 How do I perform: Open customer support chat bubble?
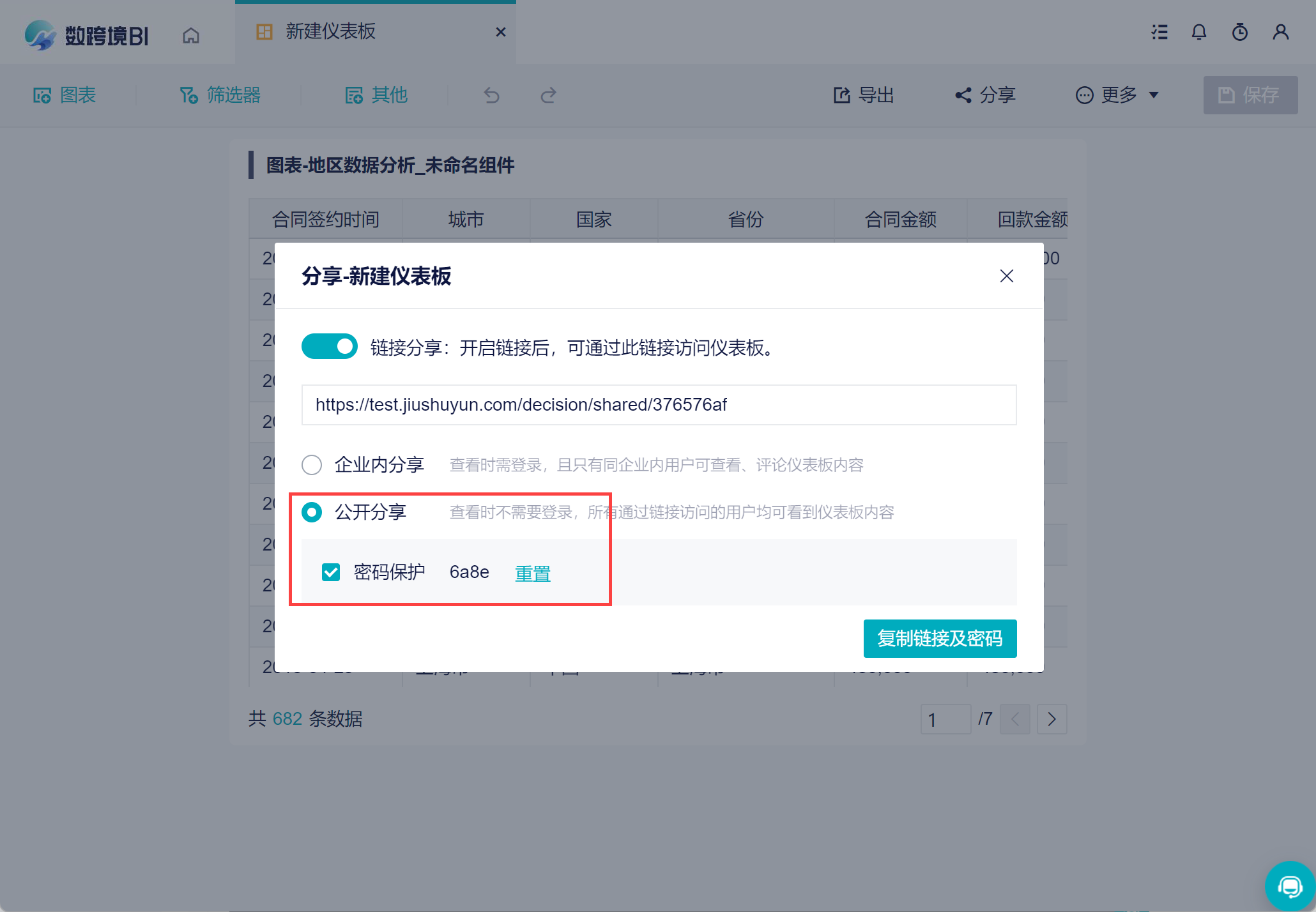pyautogui.click(x=1290, y=886)
